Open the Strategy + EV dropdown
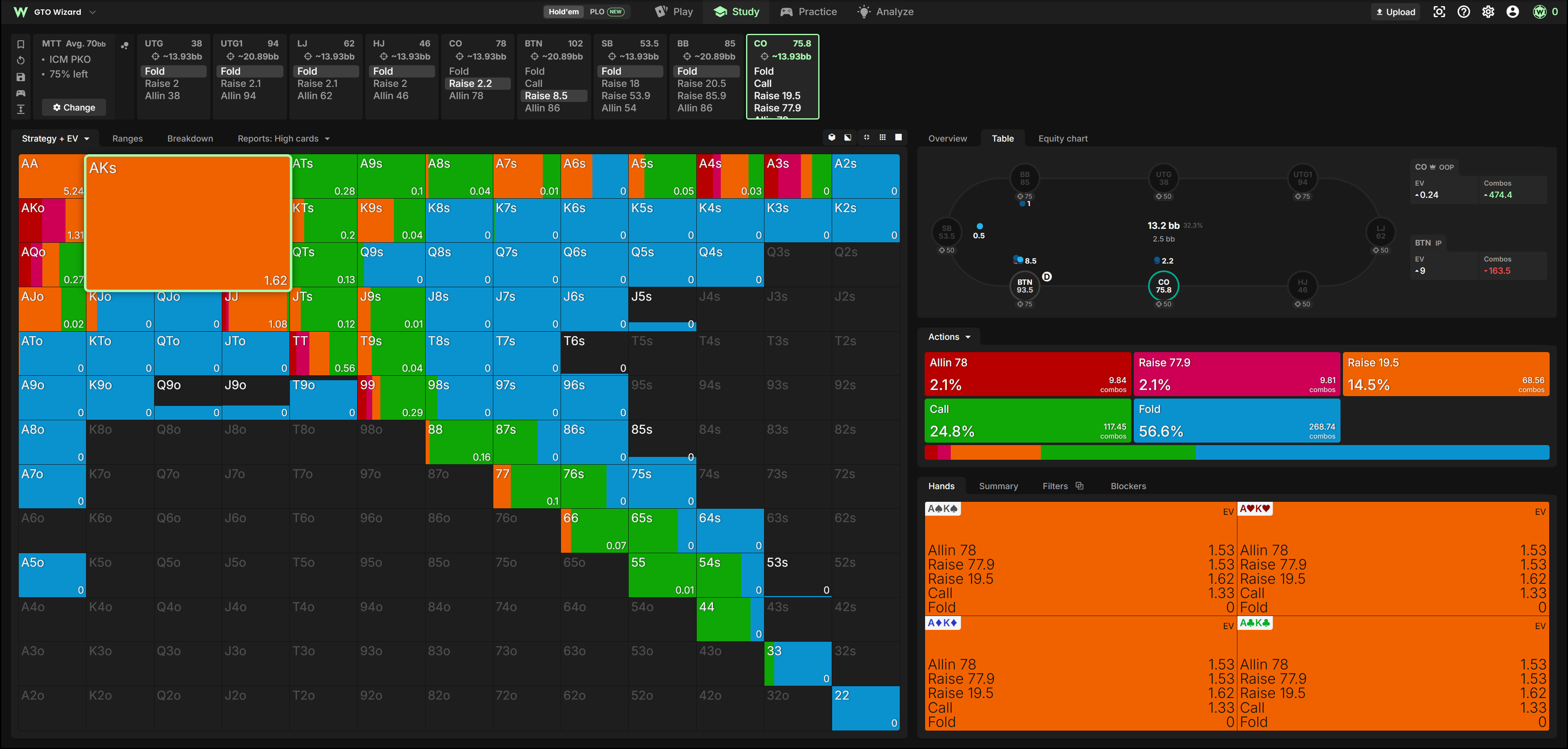Viewport: 1568px width, 749px height. point(55,138)
